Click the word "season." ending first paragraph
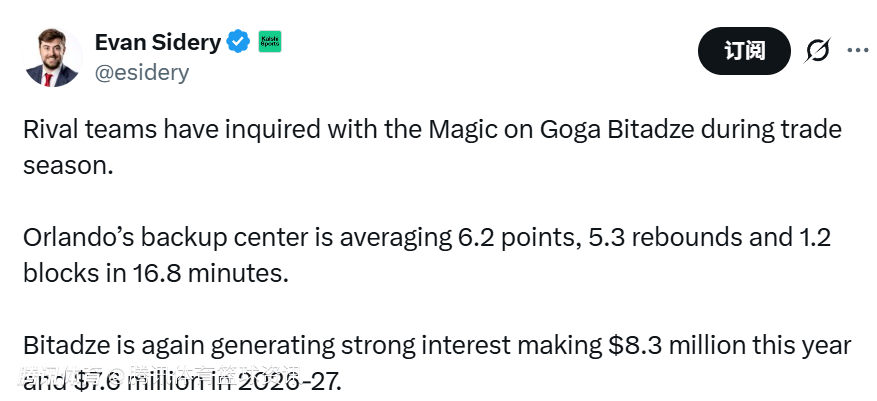The width and height of the screenshot is (877, 401). click(68, 164)
